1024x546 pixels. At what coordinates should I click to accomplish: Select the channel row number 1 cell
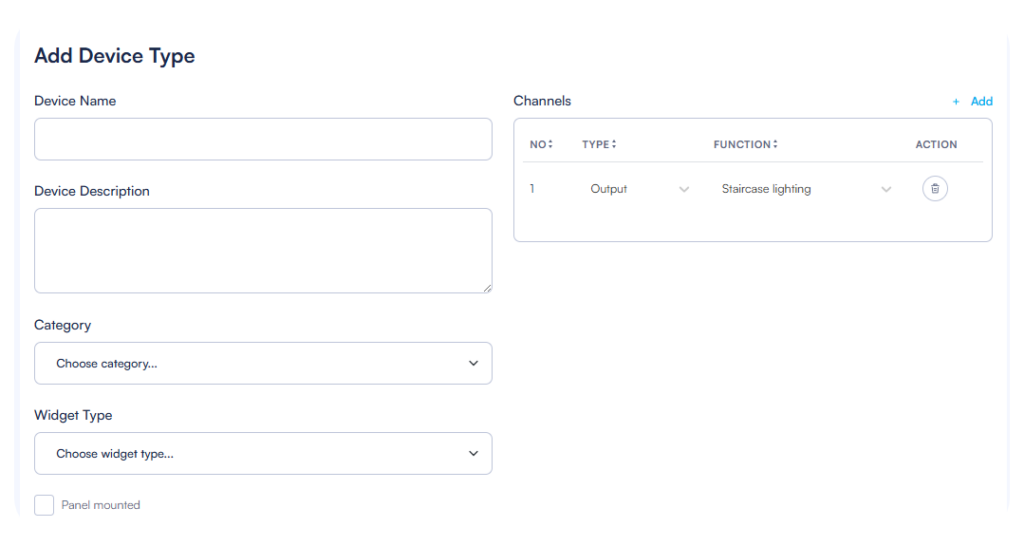coord(532,189)
